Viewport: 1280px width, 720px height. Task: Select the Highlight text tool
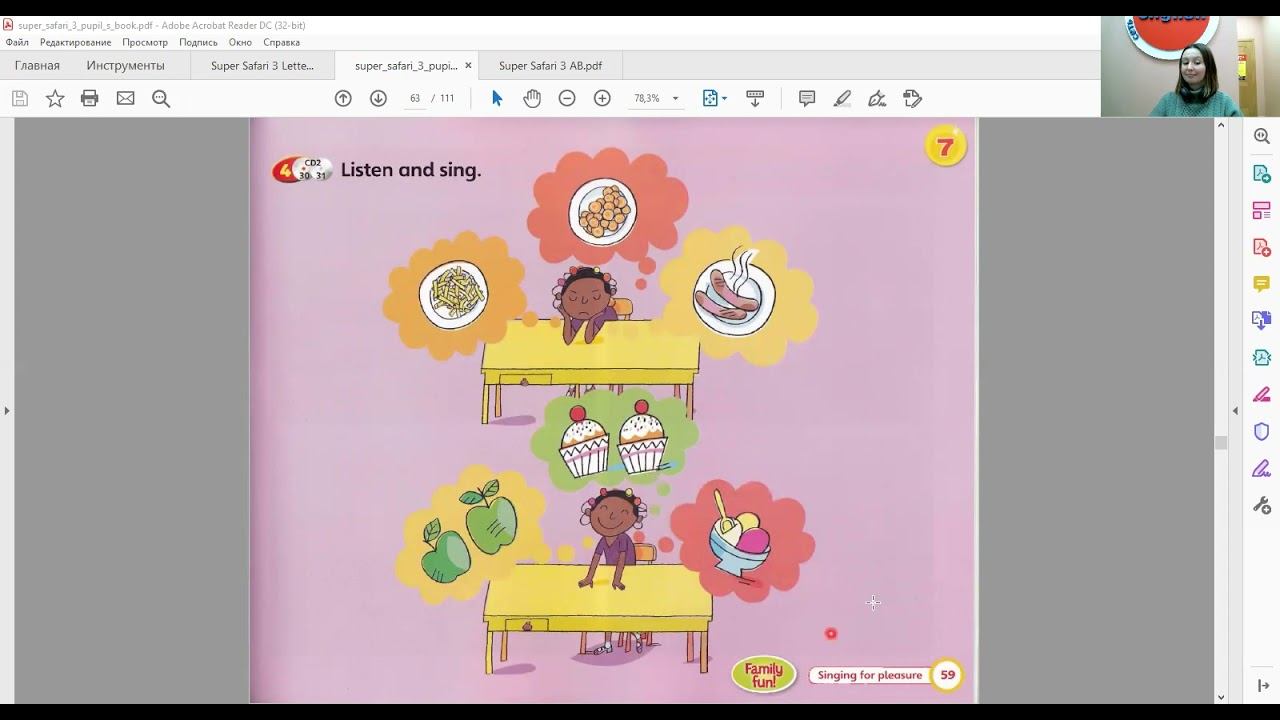pyautogui.click(x=842, y=98)
